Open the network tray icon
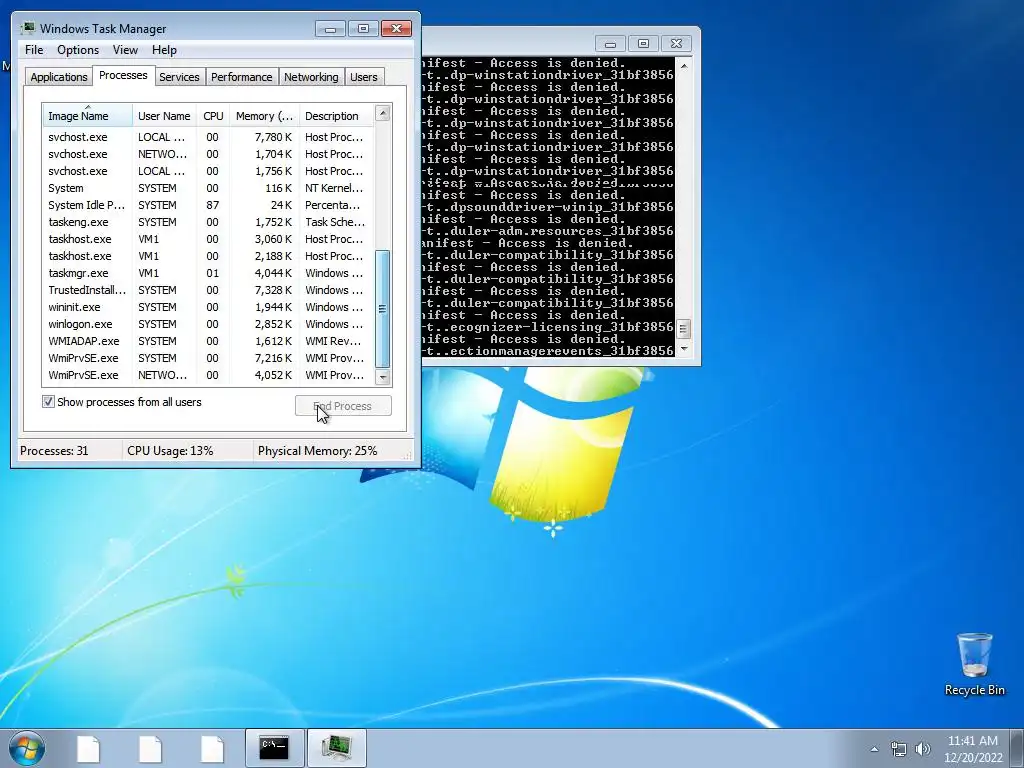The height and width of the screenshot is (768, 1024). pos(899,749)
